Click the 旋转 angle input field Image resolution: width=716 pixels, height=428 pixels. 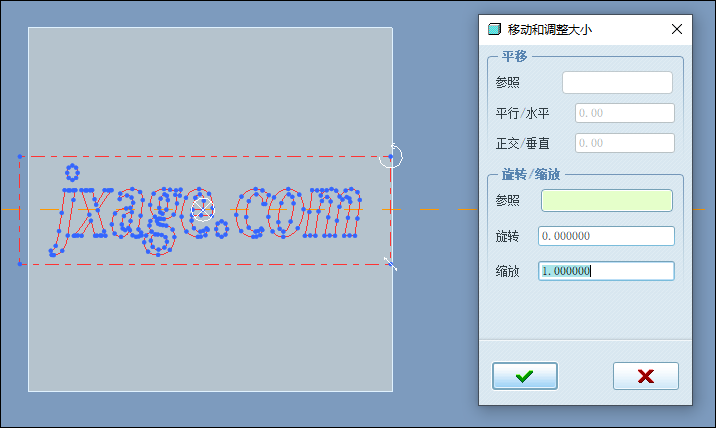606,236
